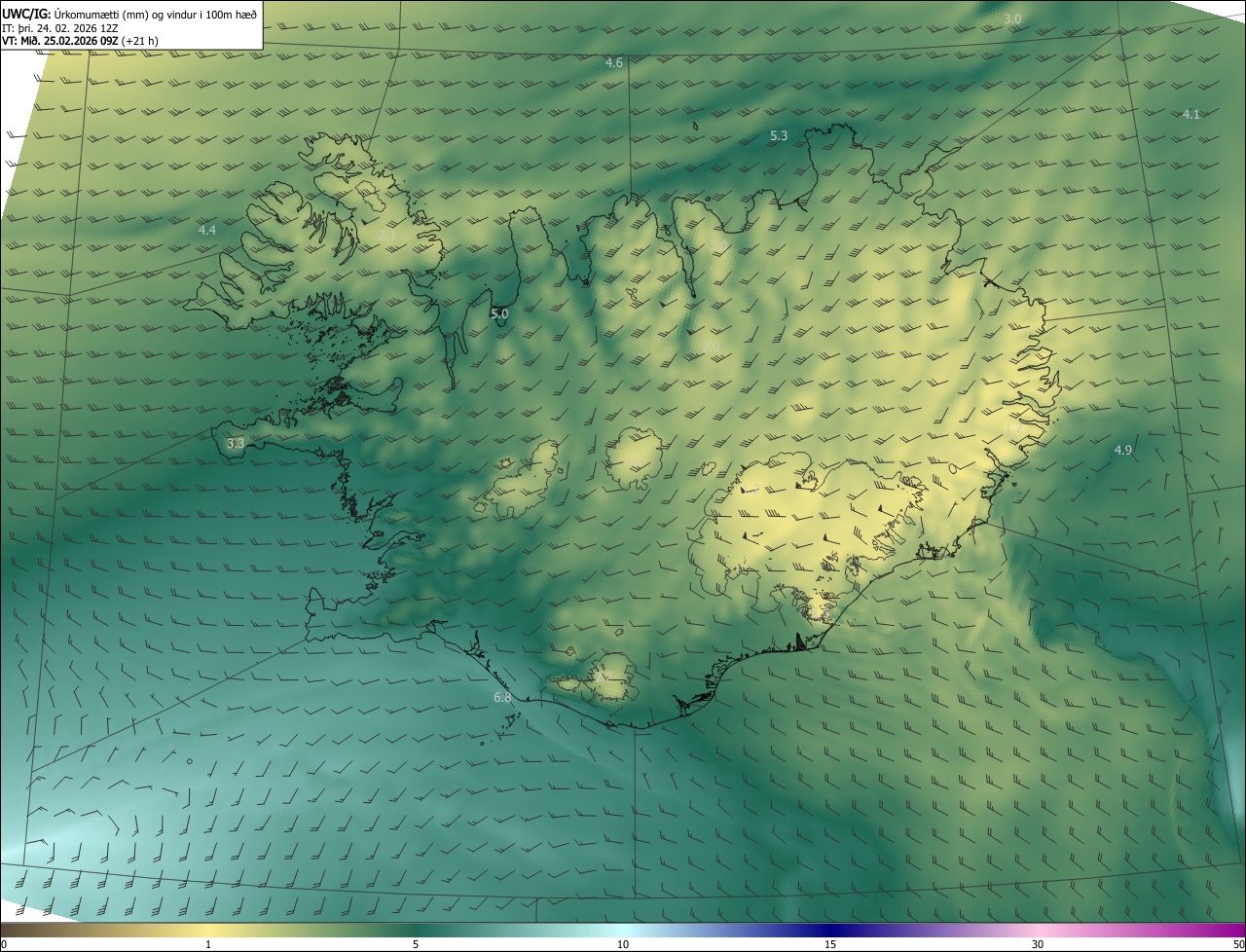Click the map value label "6.8"

pyautogui.click(x=502, y=697)
